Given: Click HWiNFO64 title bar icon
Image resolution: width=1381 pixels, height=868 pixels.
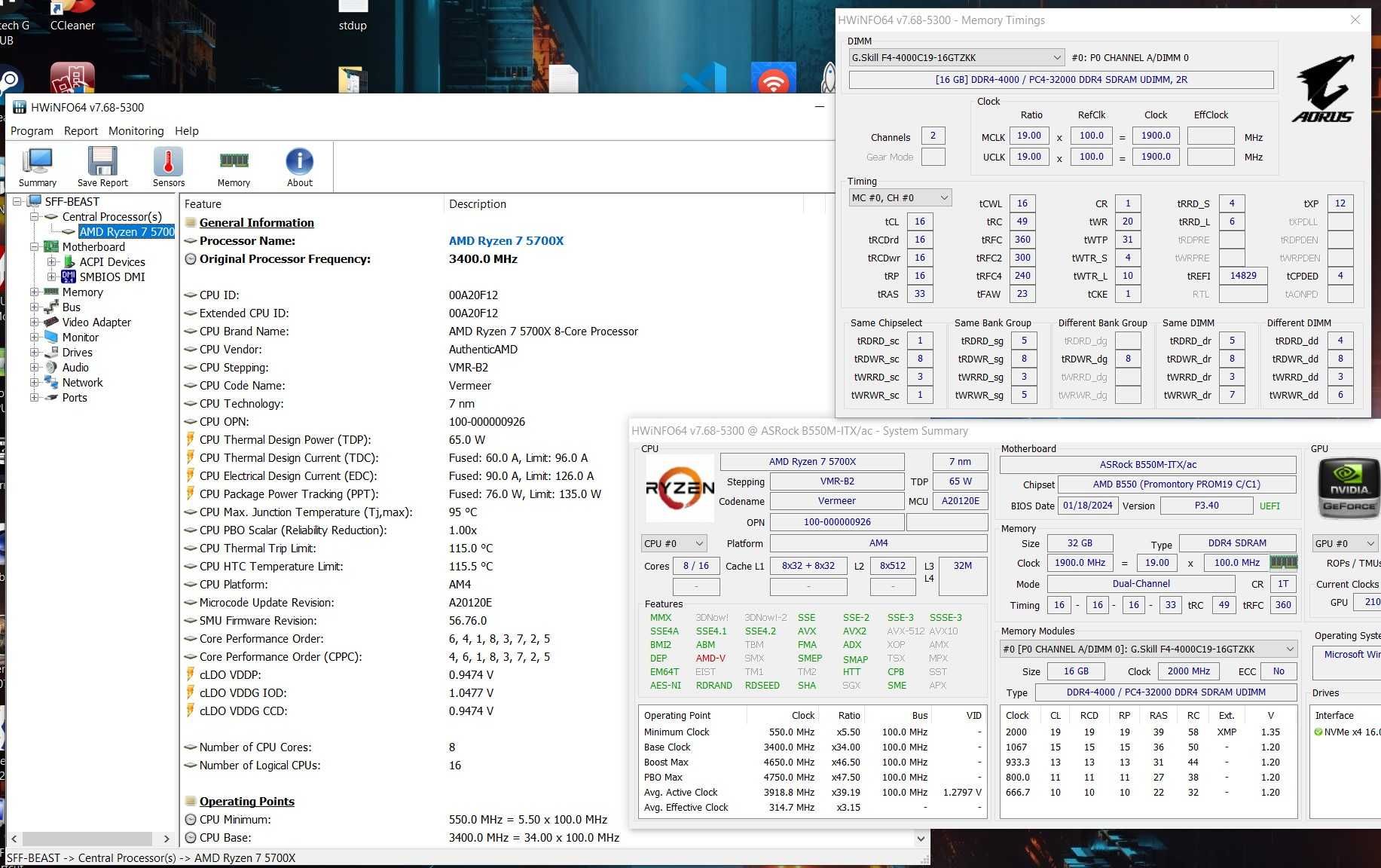Looking at the screenshot, I should tap(20, 108).
